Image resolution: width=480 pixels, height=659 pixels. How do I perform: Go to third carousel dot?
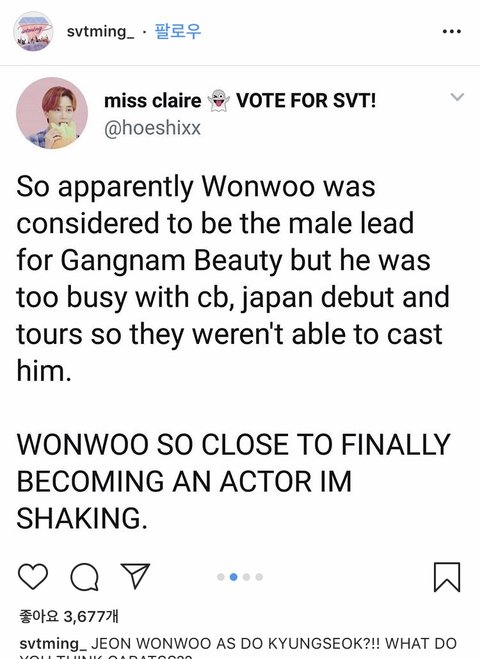[x=246, y=577]
